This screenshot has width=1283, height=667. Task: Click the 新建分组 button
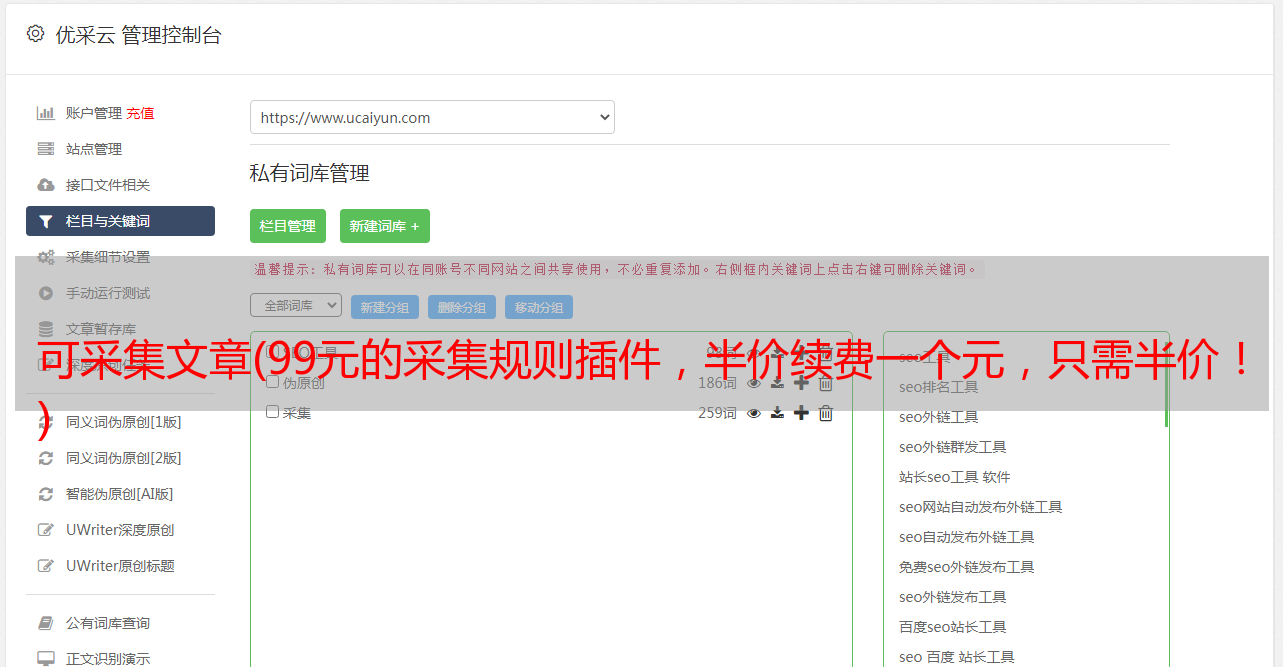385,307
